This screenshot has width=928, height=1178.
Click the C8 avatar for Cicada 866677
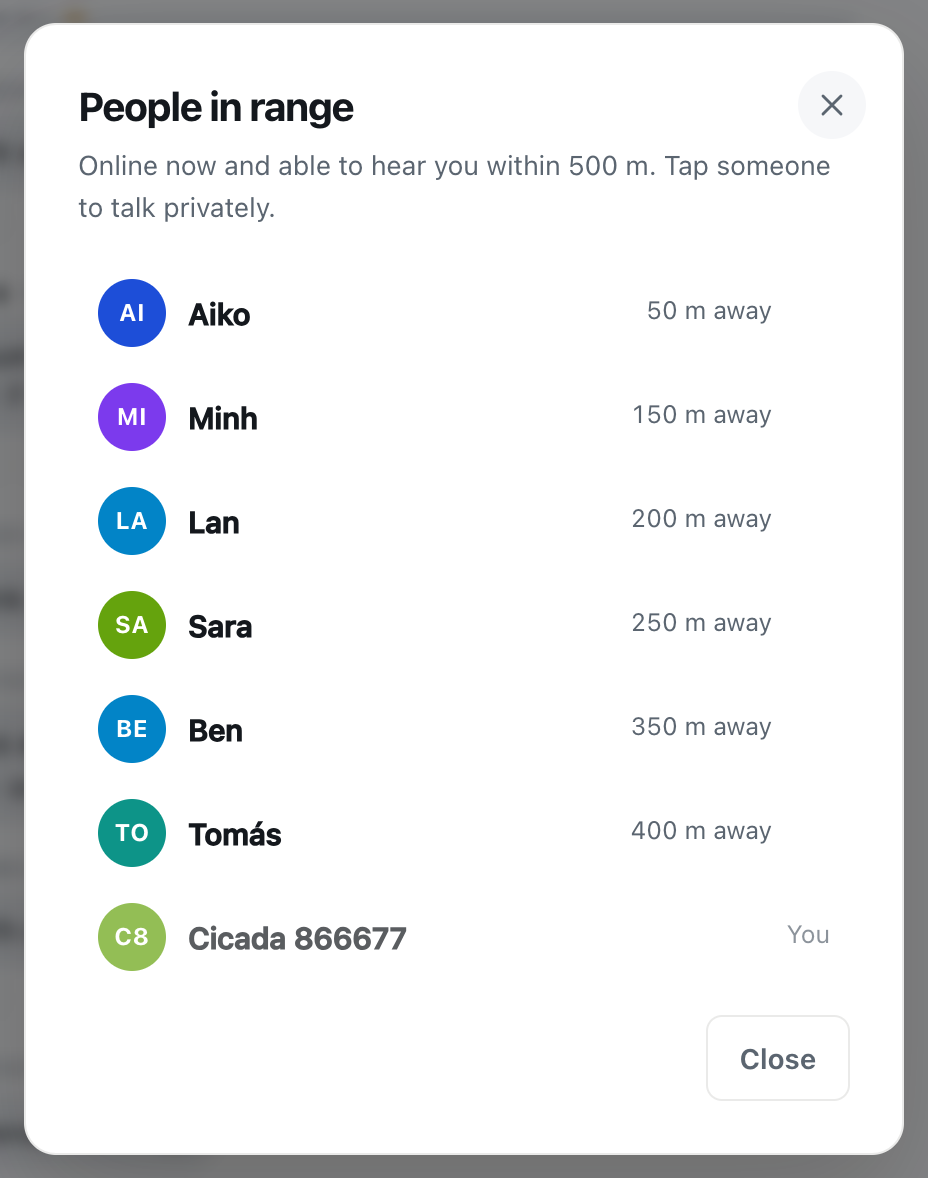click(131, 937)
